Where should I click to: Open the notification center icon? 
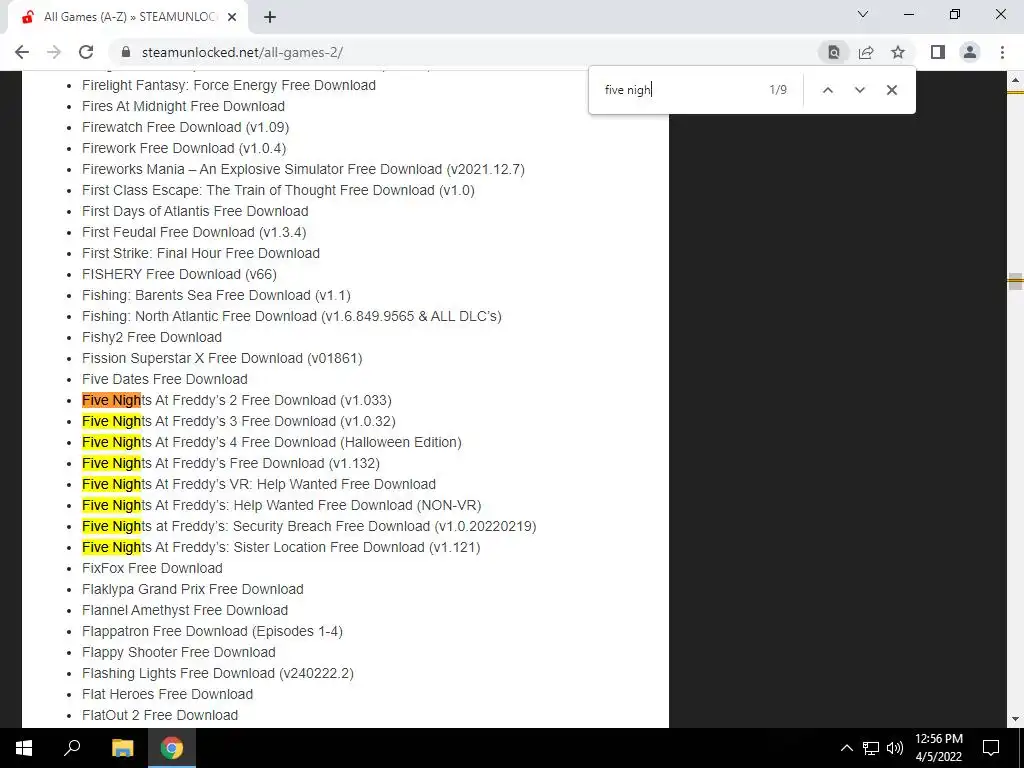[x=991, y=748]
